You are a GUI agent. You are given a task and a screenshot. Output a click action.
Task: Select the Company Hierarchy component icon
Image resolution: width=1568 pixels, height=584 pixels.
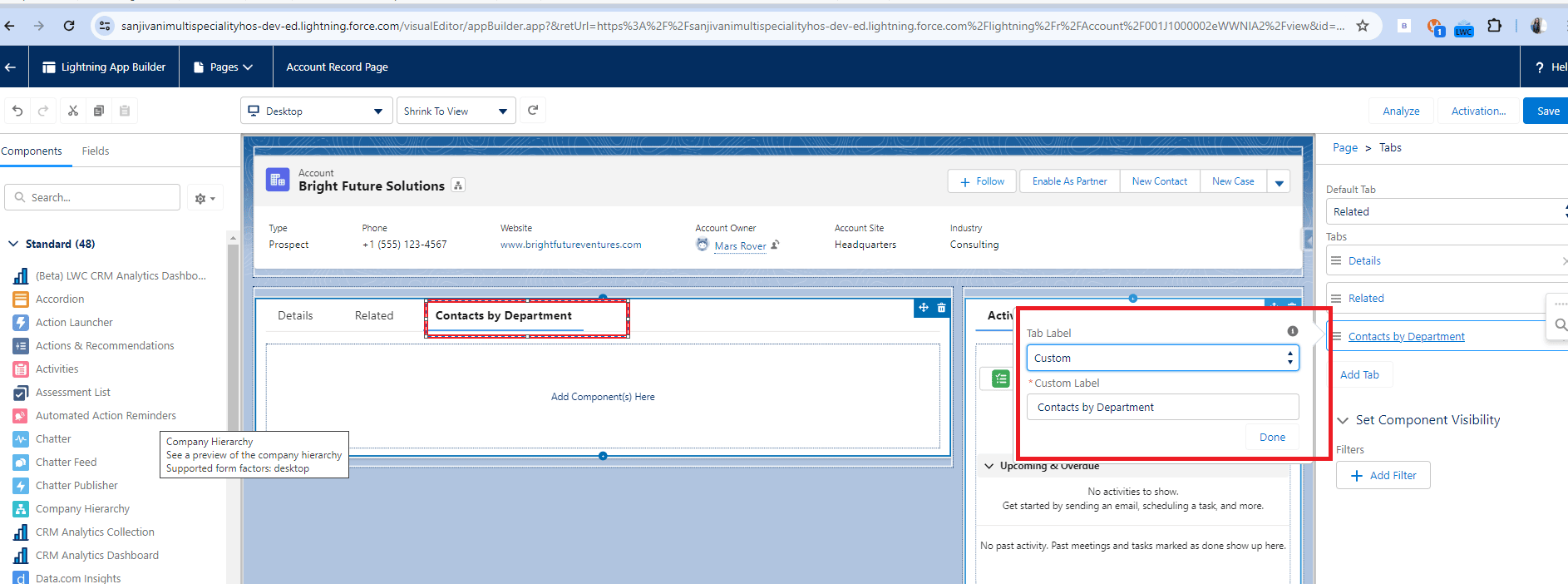click(x=21, y=508)
